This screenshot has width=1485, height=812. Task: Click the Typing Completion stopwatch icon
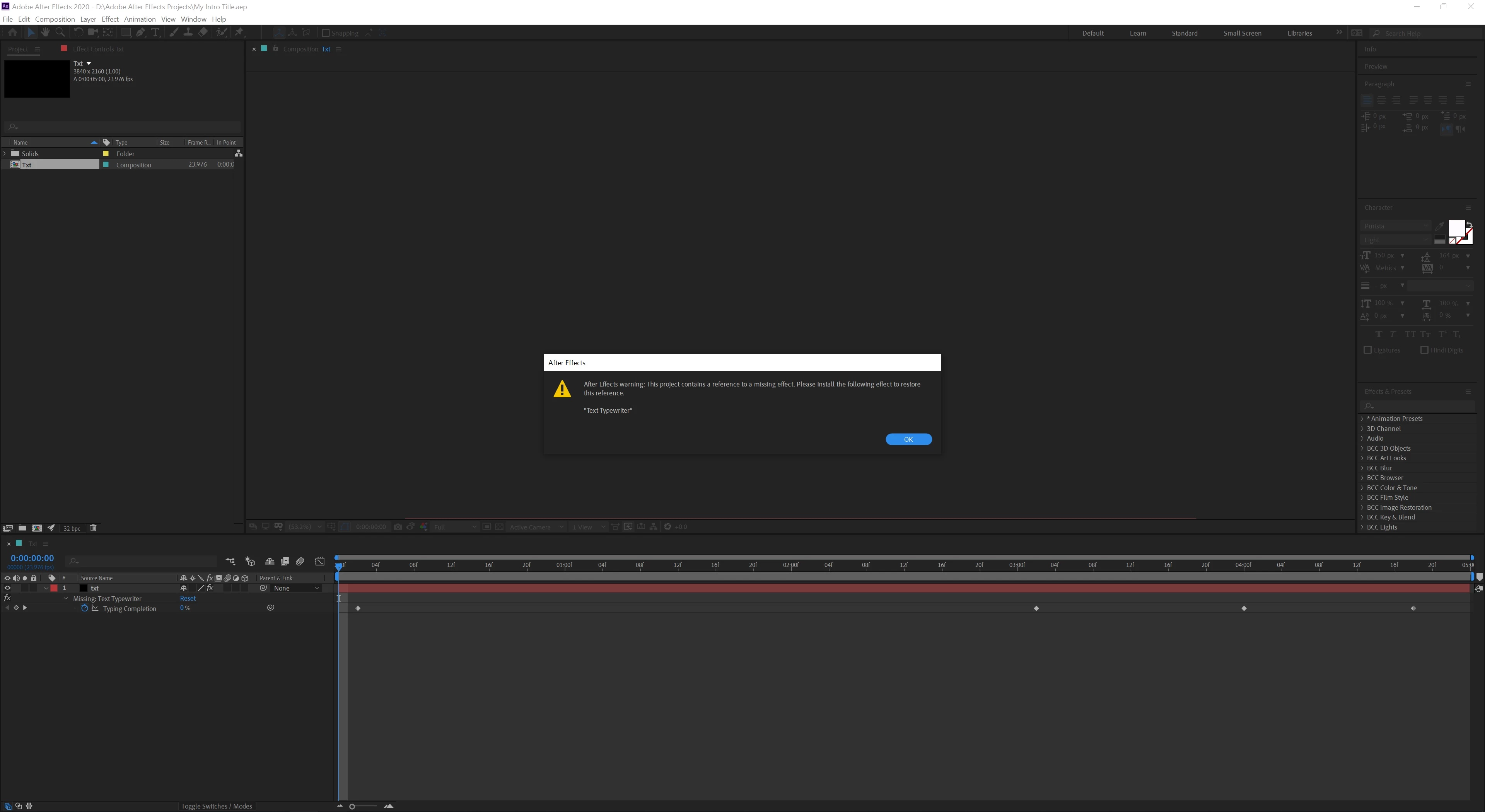click(85, 608)
